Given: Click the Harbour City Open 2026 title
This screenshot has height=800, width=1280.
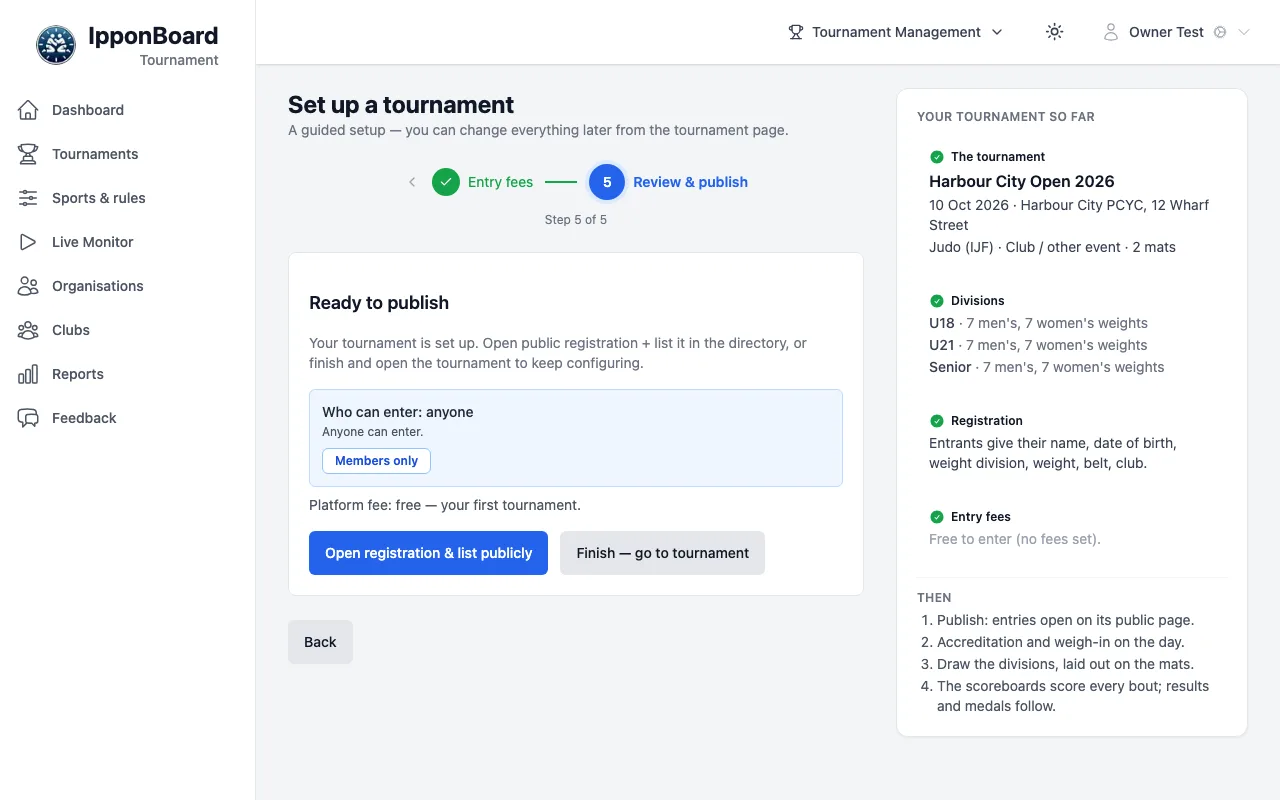Looking at the screenshot, I should 1021,181.
